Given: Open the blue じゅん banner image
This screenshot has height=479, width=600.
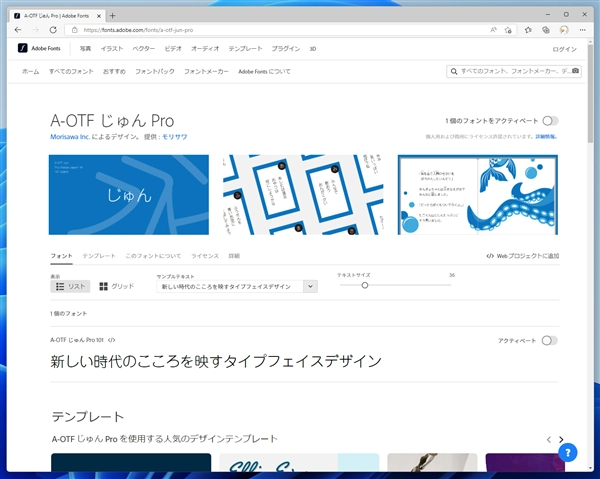Looking at the screenshot, I should 129,195.
